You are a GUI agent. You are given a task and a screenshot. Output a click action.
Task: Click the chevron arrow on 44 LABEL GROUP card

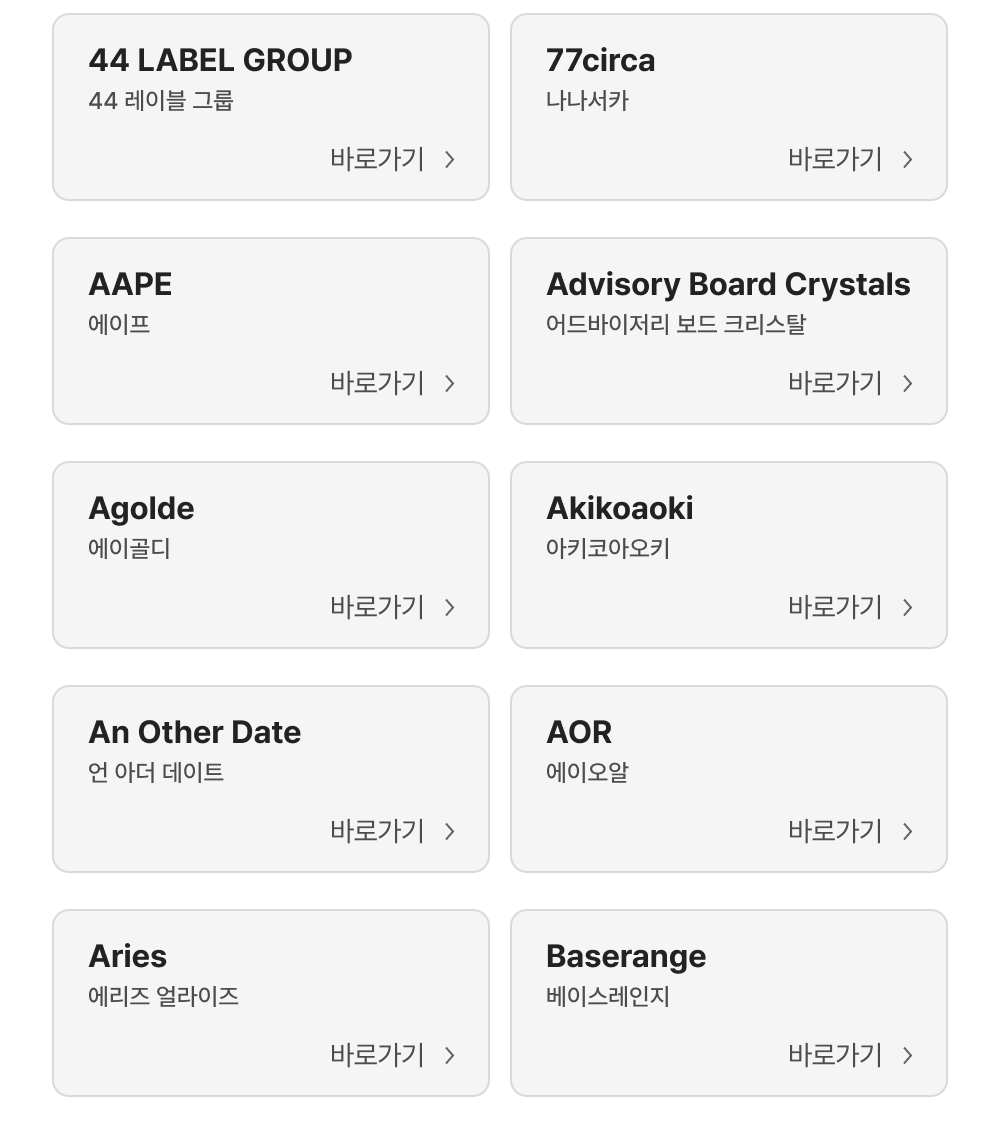point(450,160)
